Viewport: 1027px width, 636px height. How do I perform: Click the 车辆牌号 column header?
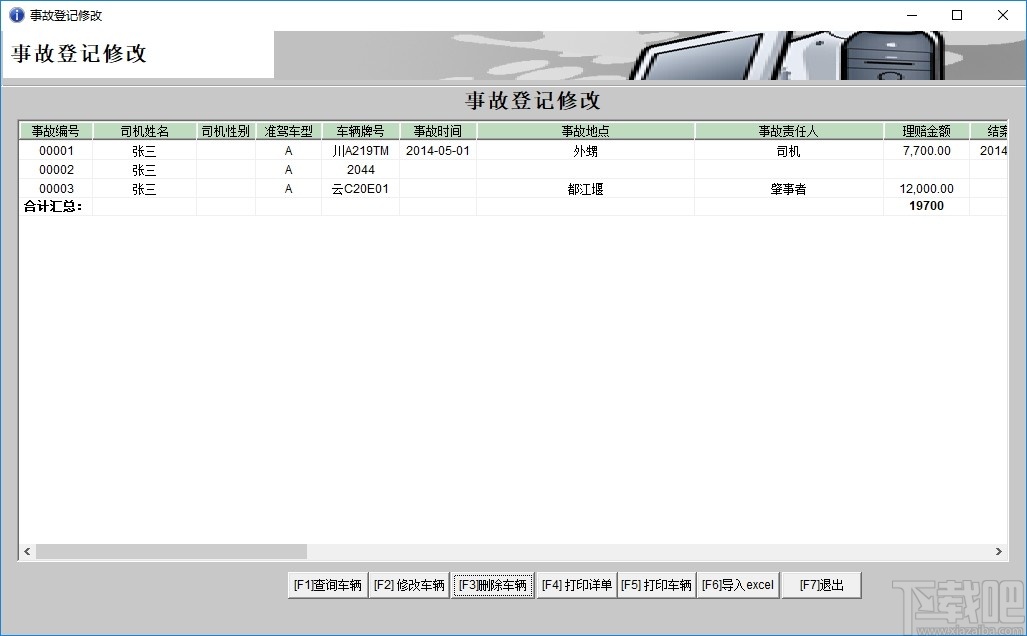click(x=360, y=130)
